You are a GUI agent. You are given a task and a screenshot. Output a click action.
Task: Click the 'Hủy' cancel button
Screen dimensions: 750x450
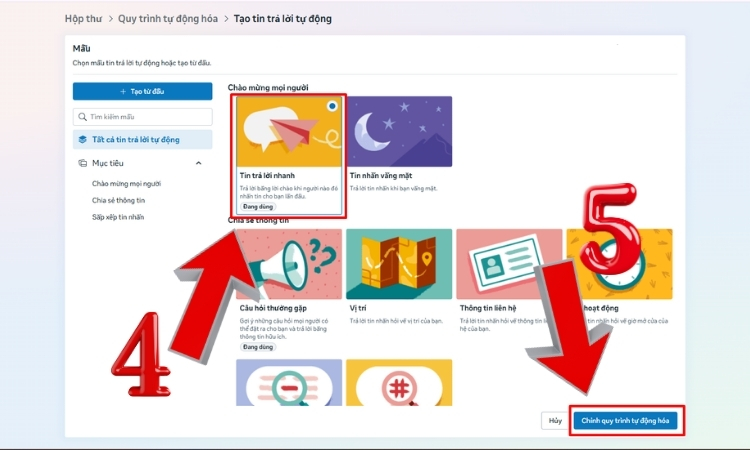click(555, 421)
